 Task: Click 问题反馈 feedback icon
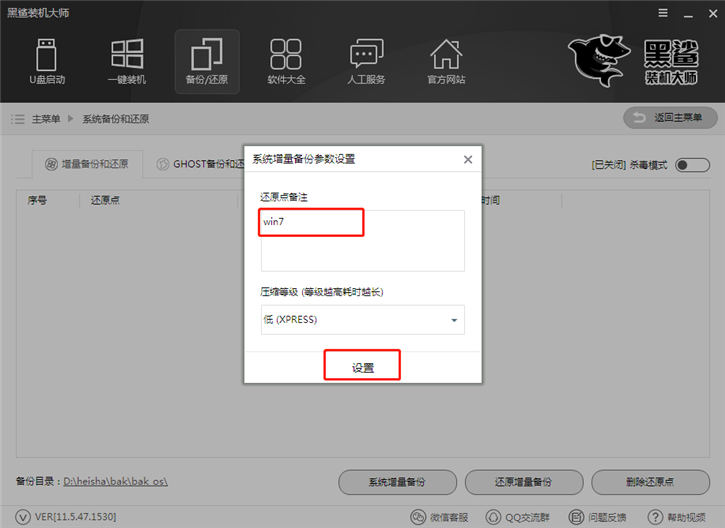pos(597,517)
